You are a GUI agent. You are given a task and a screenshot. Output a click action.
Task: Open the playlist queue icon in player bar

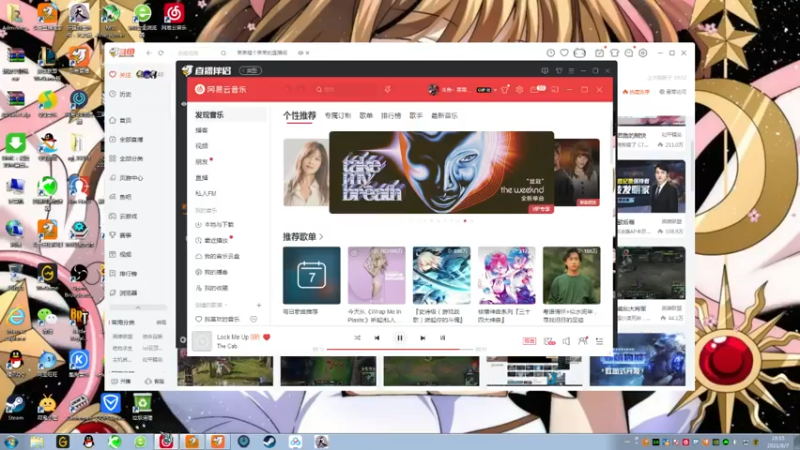(599, 341)
